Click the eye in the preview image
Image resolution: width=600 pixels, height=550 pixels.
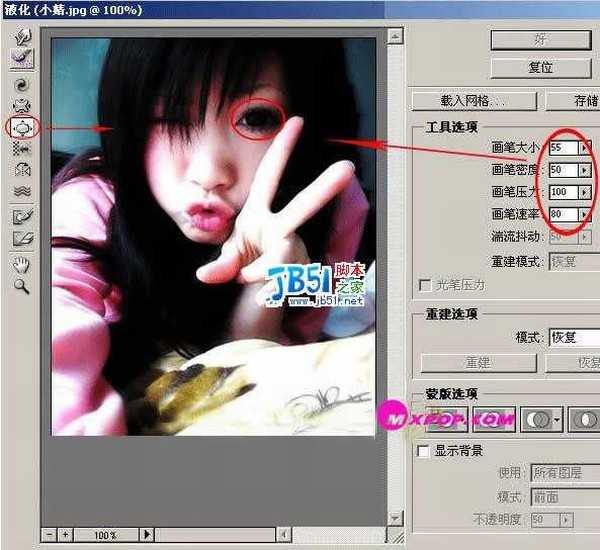click(258, 119)
